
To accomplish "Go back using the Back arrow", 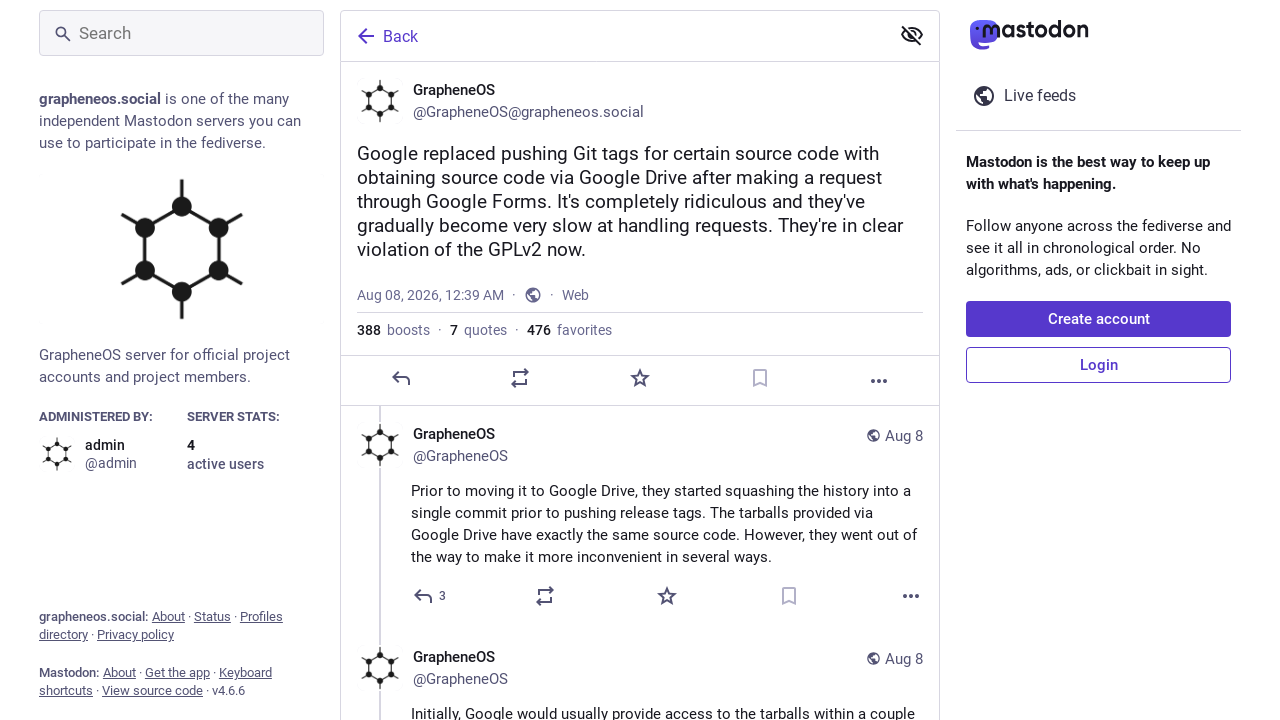I will tap(388, 36).
